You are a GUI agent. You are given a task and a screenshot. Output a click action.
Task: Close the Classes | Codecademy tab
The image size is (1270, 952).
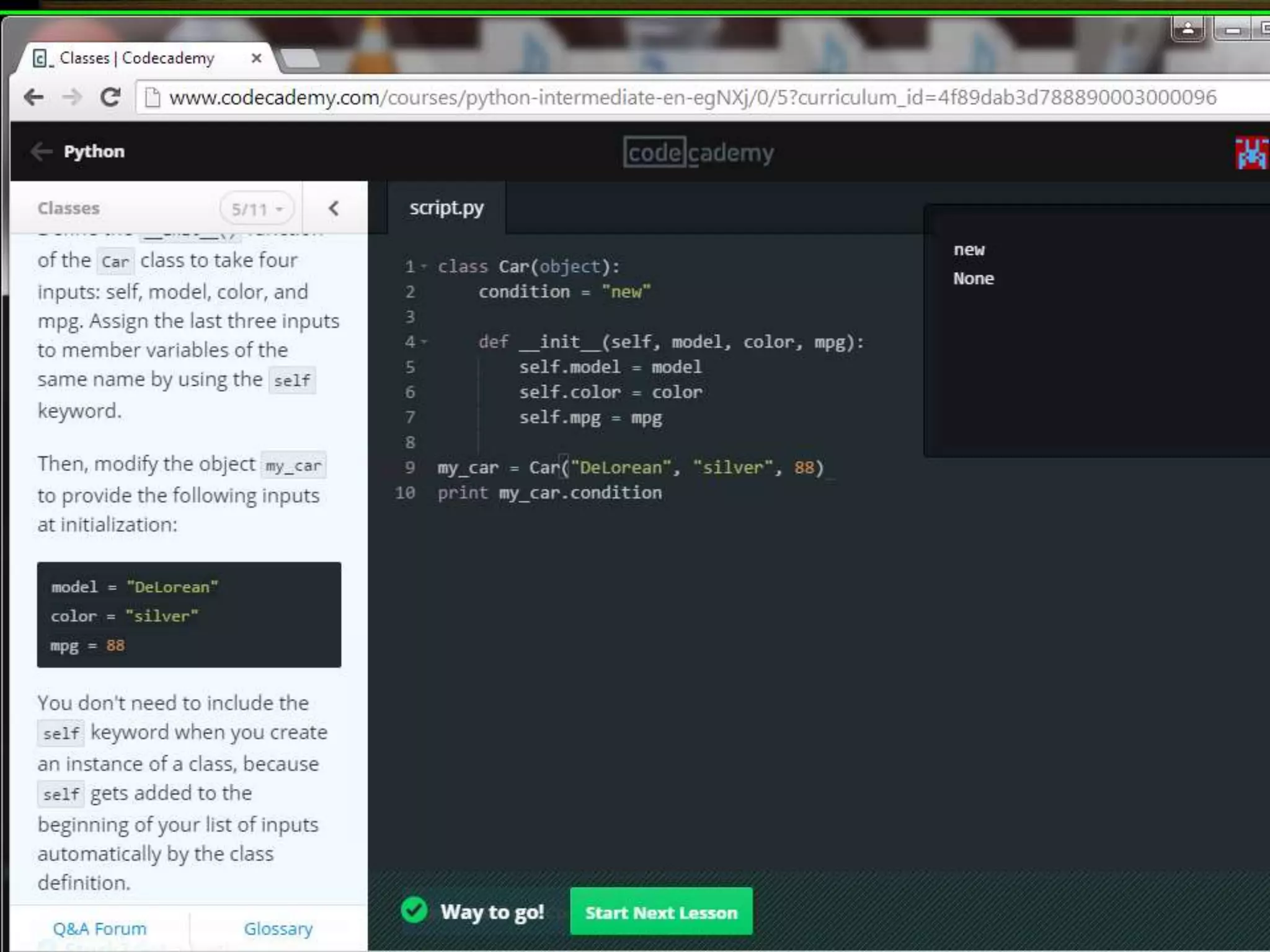click(x=256, y=58)
